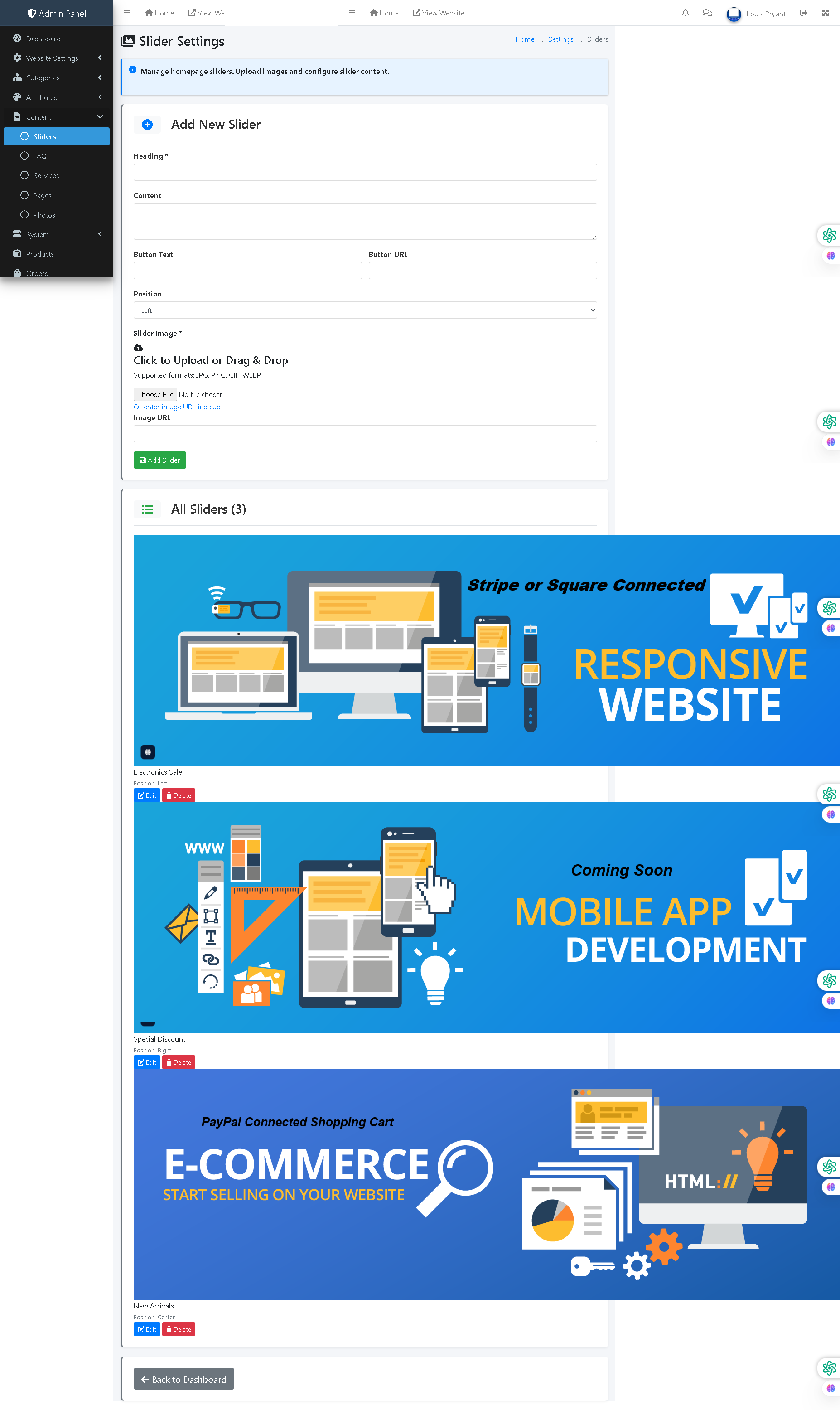
Task: Open the Position dropdown
Action: click(365, 310)
